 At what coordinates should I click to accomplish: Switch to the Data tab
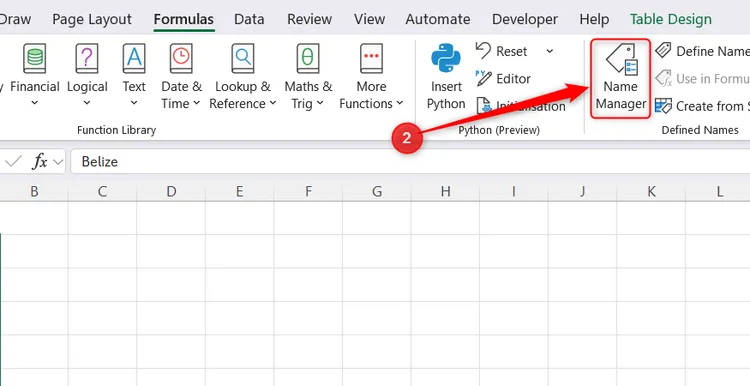click(x=249, y=19)
